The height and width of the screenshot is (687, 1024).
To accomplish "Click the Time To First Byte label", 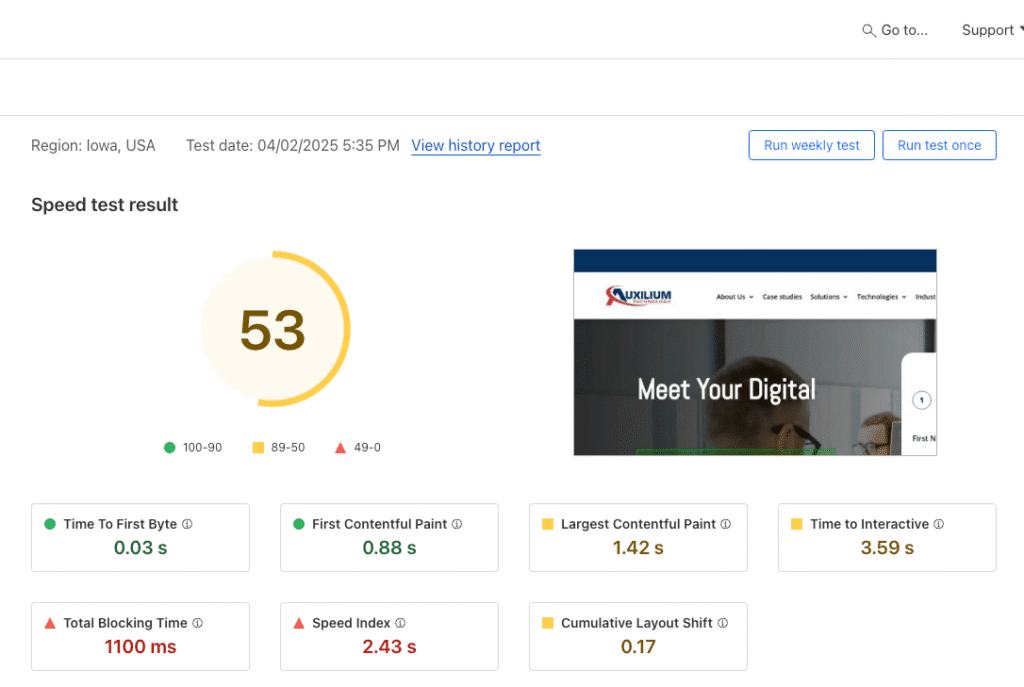I will 120,524.
